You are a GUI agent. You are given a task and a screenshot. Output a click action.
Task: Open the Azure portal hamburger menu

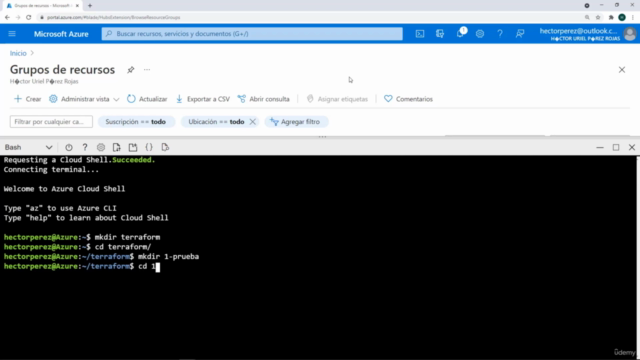(12, 33)
